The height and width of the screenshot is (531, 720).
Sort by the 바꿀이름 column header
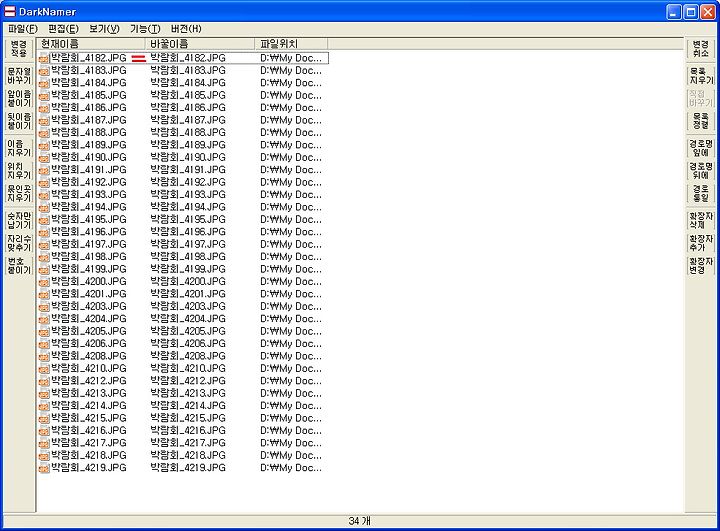click(x=200, y=44)
